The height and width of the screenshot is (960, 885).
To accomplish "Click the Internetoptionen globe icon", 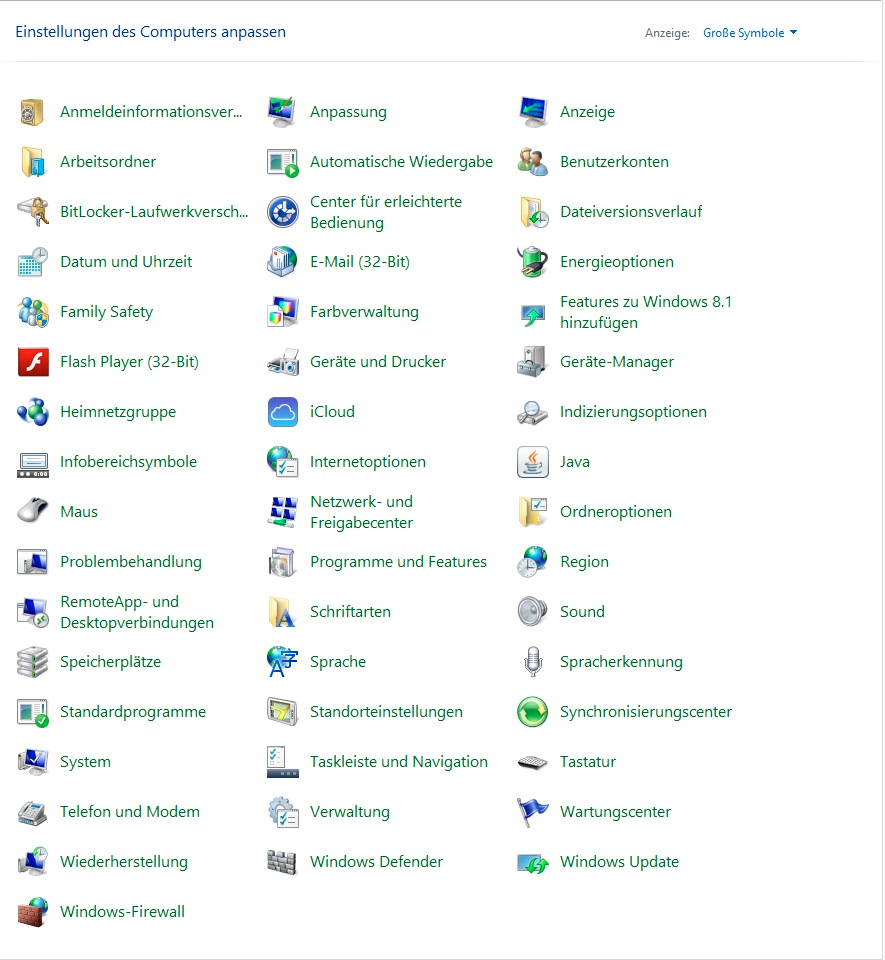I will click(x=282, y=462).
